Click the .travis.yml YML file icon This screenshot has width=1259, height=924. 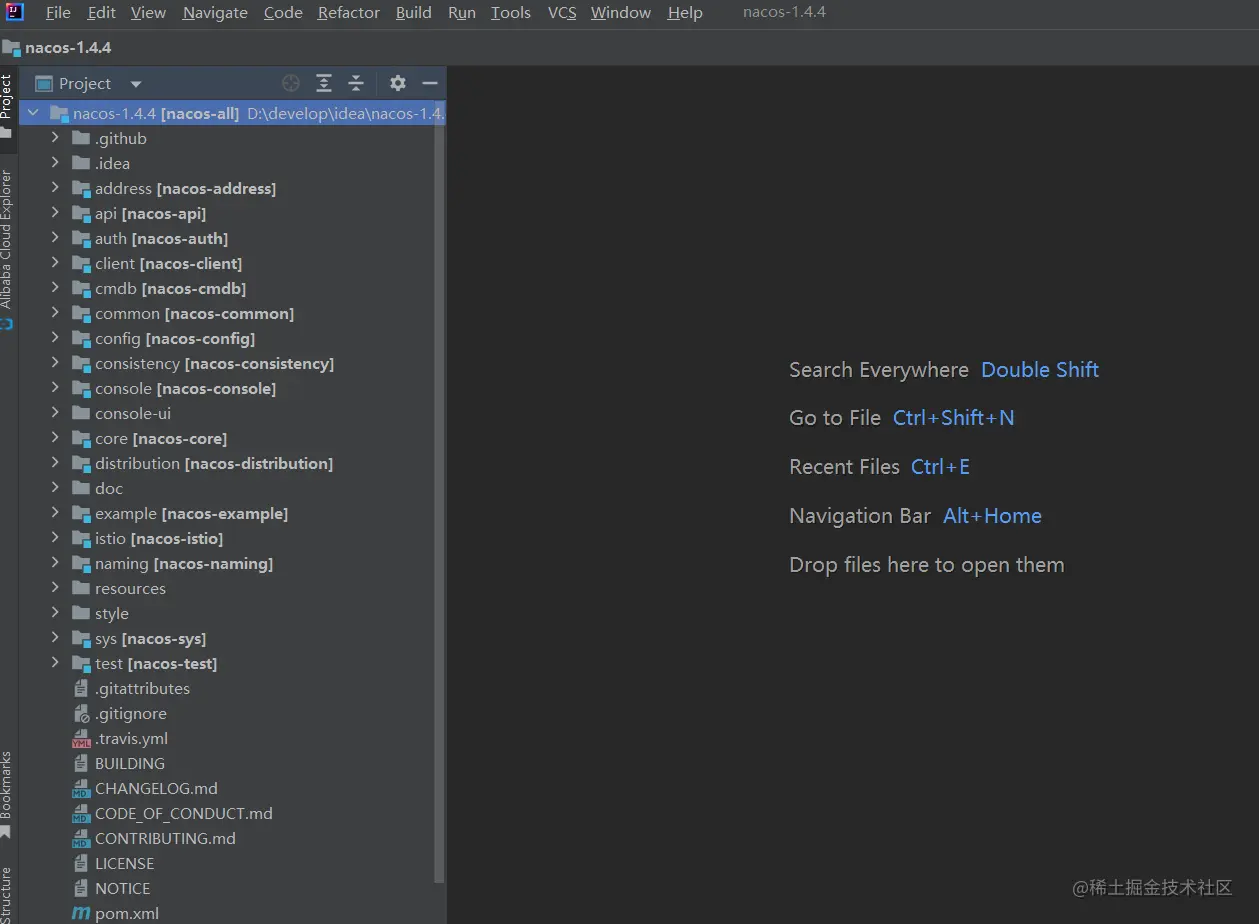(x=81, y=739)
